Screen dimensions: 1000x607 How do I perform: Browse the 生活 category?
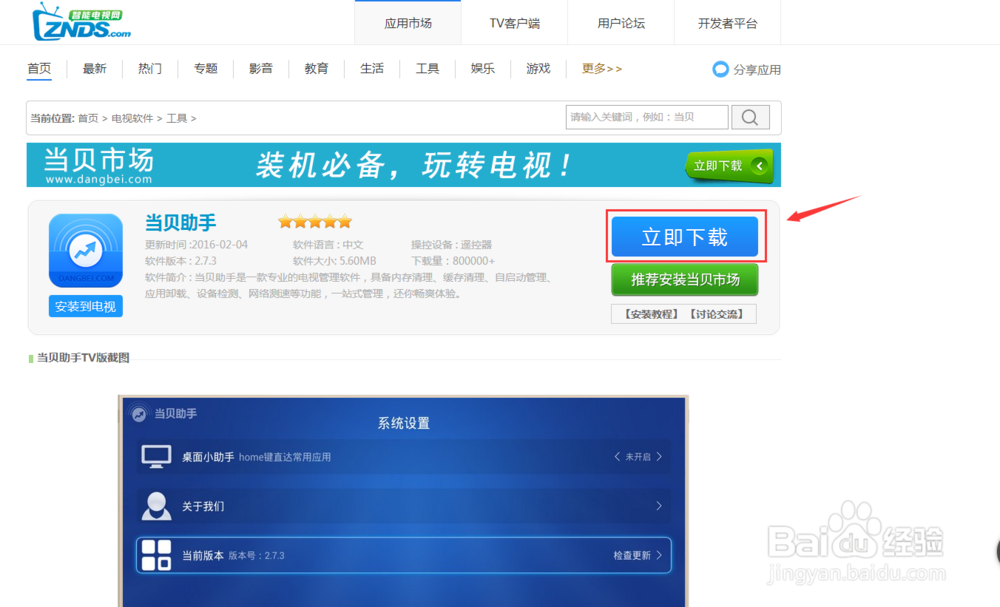point(372,69)
